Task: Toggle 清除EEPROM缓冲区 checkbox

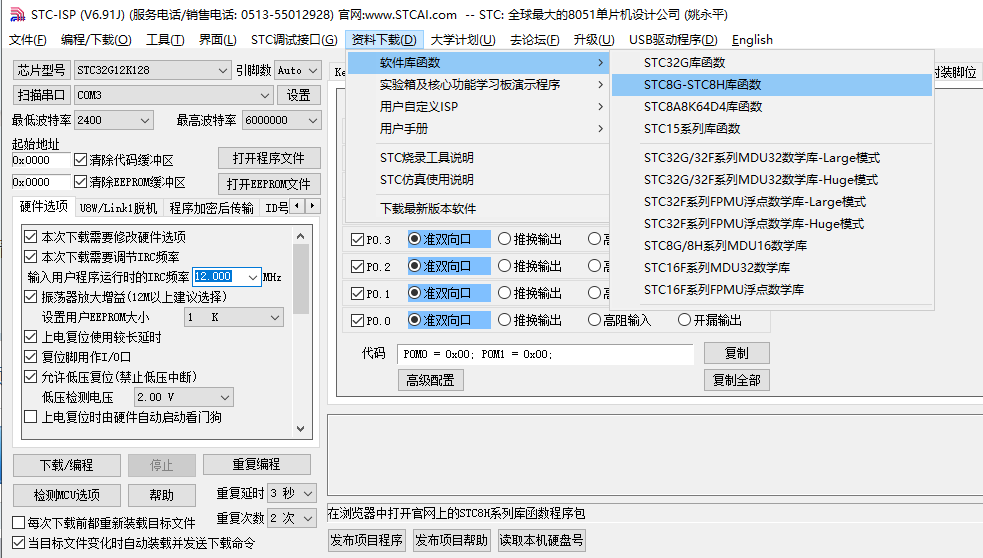Action: click(80, 182)
